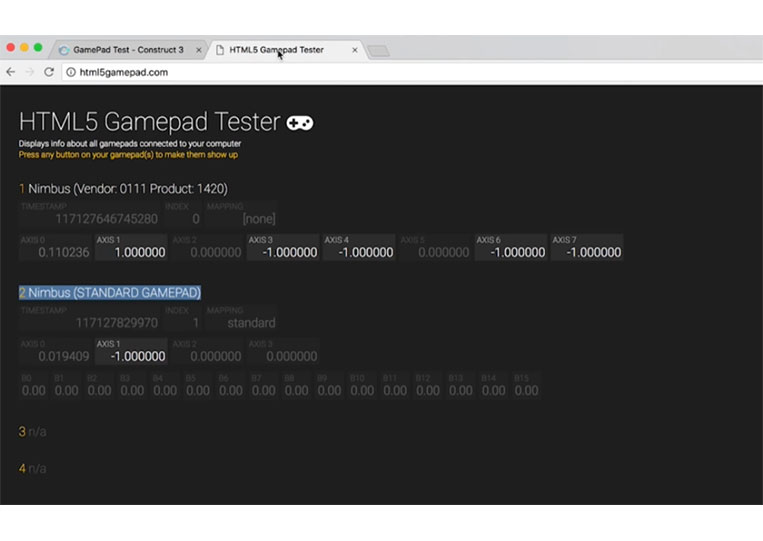Click the B5 button value cell
Image resolution: width=763 pixels, height=541 pixels.
coord(198,386)
